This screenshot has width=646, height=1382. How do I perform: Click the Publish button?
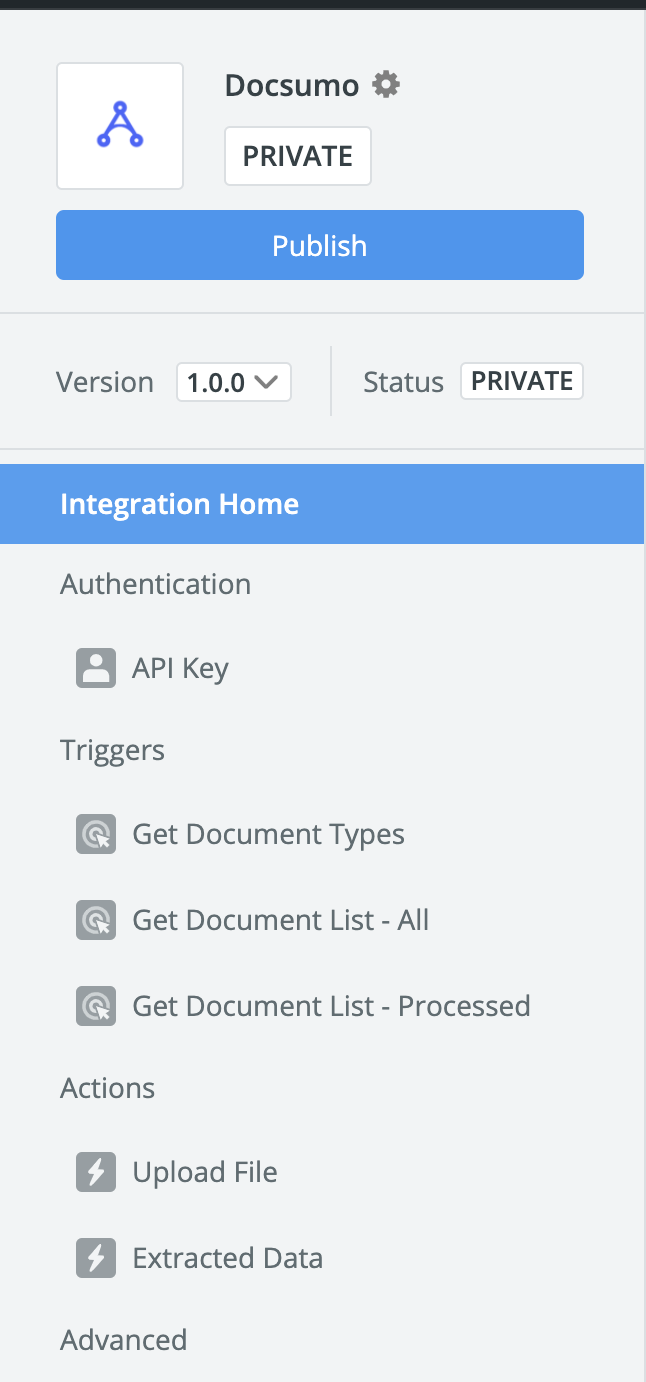pyautogui.click(x=320, y=245)
